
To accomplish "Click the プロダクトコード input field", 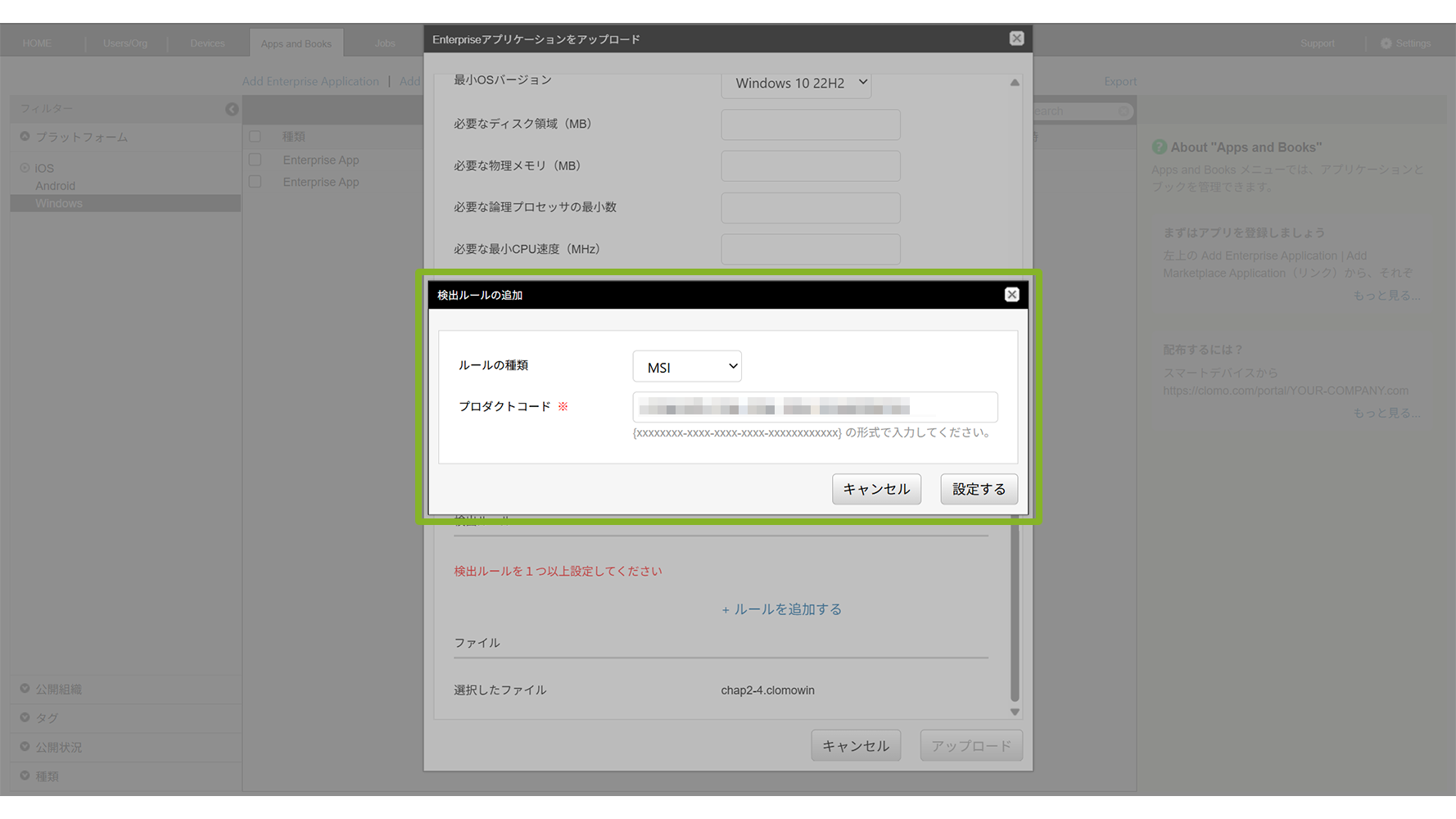I will (x=814, y=407).
